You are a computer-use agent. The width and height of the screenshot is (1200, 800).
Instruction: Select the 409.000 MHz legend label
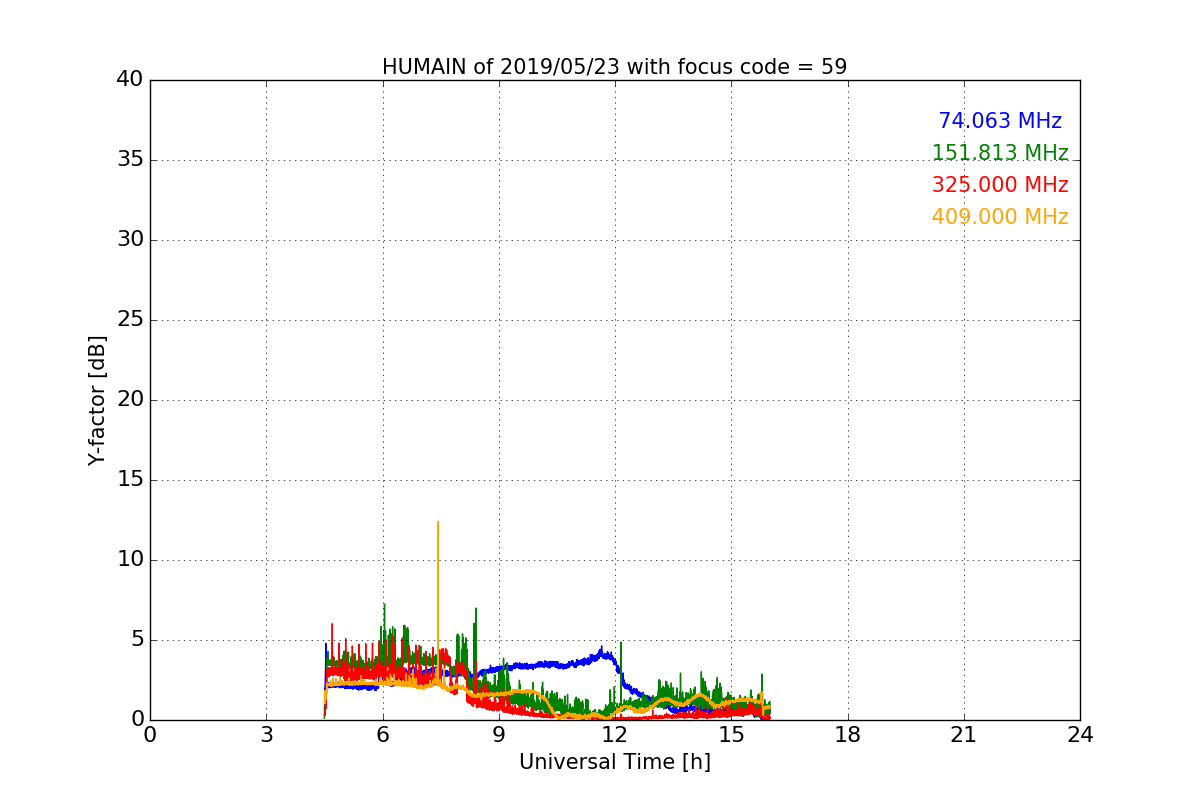tap(1000, 217)
